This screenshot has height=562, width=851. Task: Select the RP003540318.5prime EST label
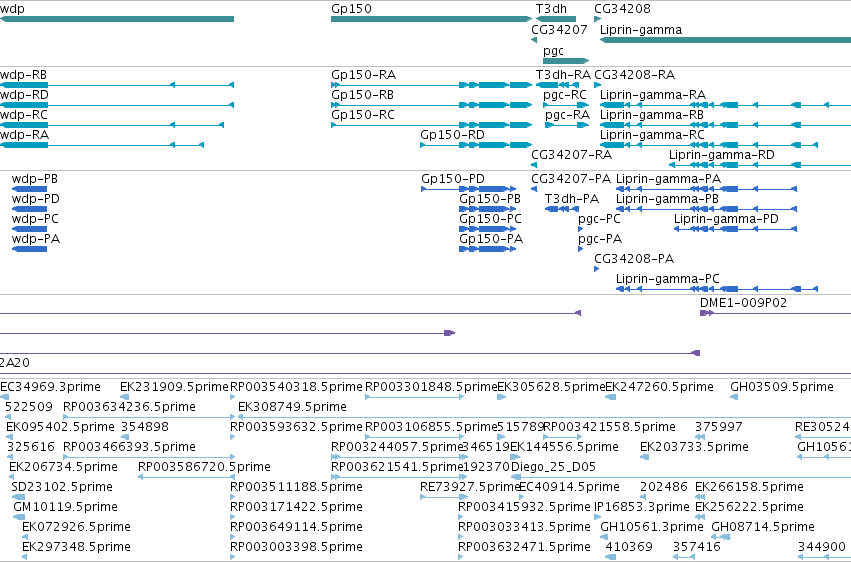(x=296, y=387)
